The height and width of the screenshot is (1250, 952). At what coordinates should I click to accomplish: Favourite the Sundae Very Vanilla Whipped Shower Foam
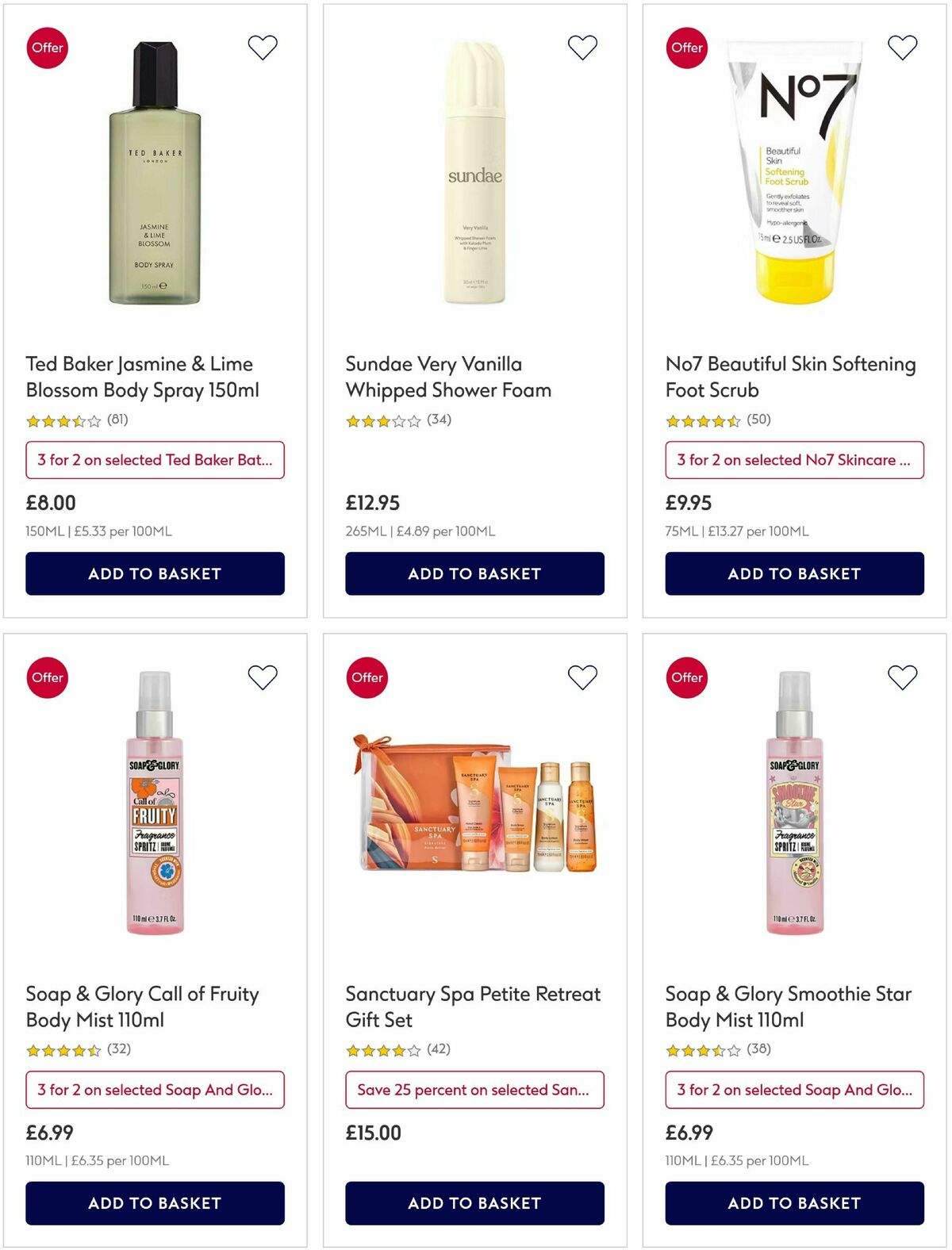pos(582,48)
